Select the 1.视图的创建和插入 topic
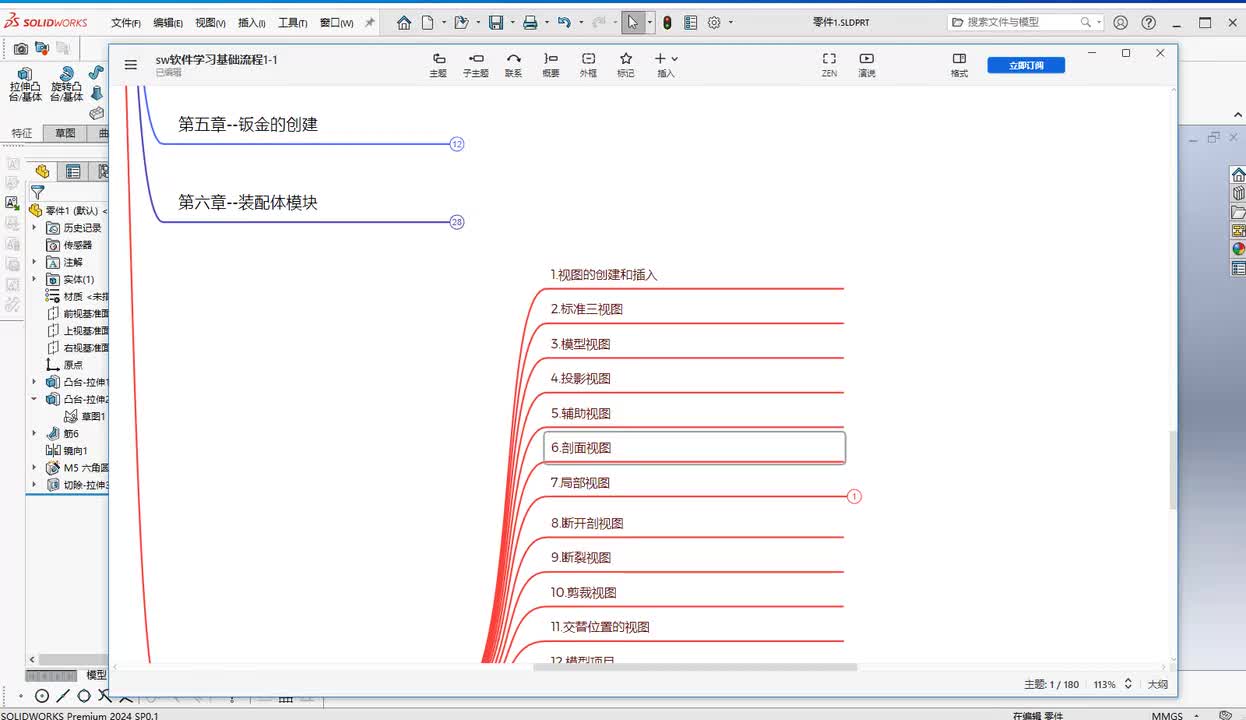Viewport: 1246px width, 720px height. pyautogui.click(x=604, y=274)
